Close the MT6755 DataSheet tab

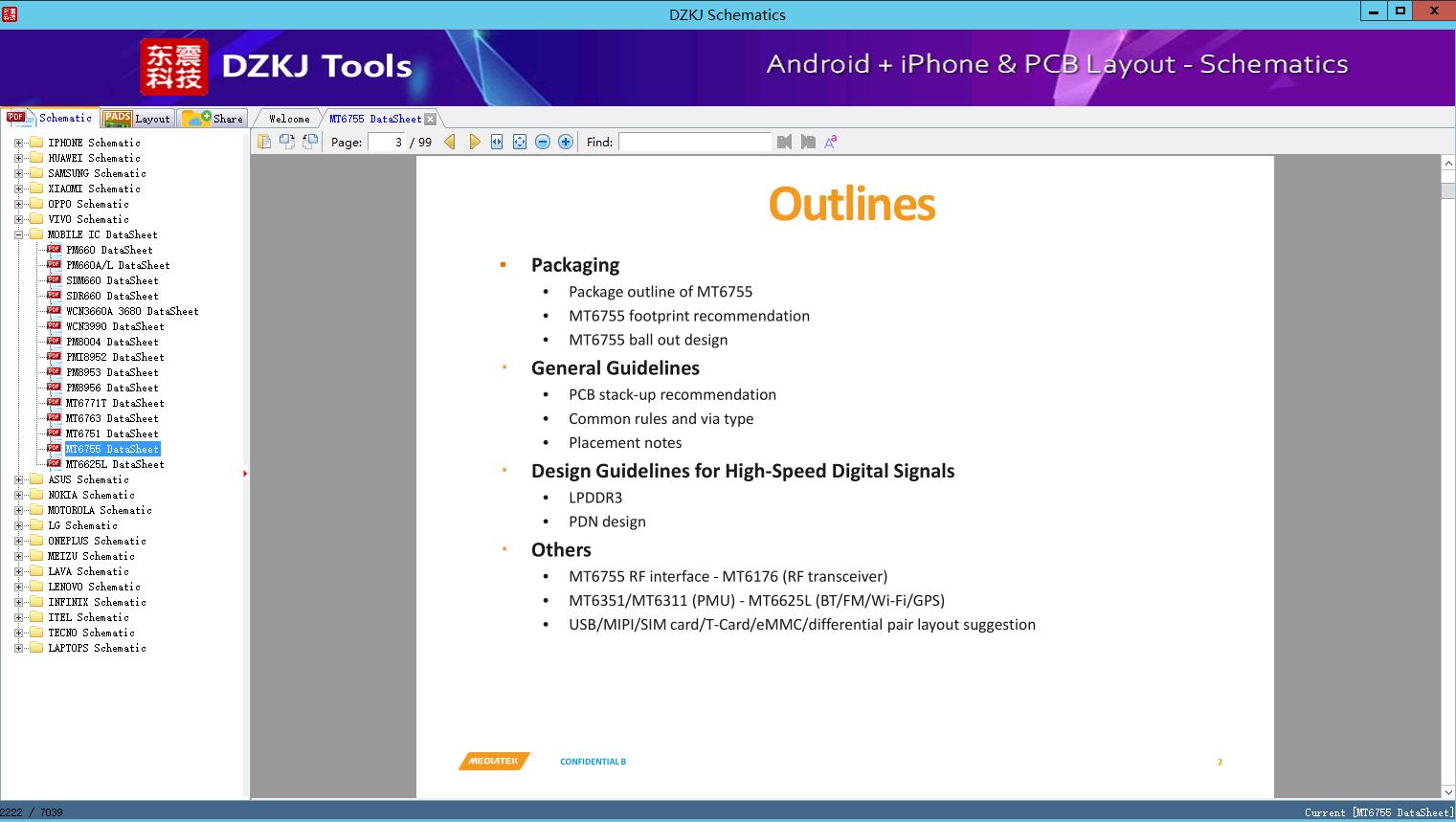tap(431, 119)
